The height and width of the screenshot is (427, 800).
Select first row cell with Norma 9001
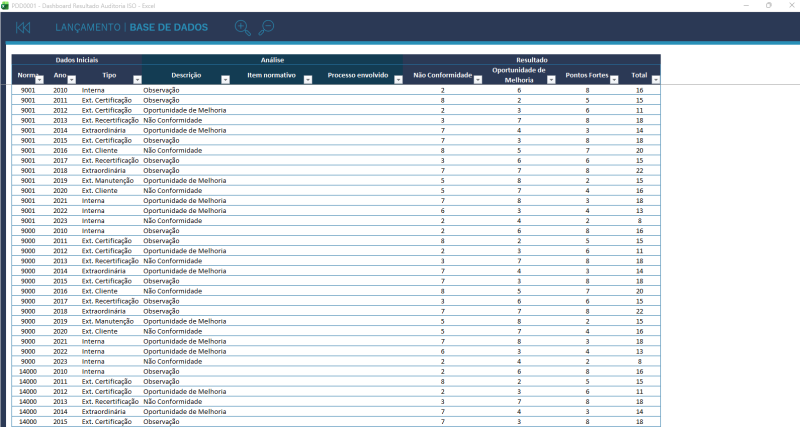coord(29,90)
